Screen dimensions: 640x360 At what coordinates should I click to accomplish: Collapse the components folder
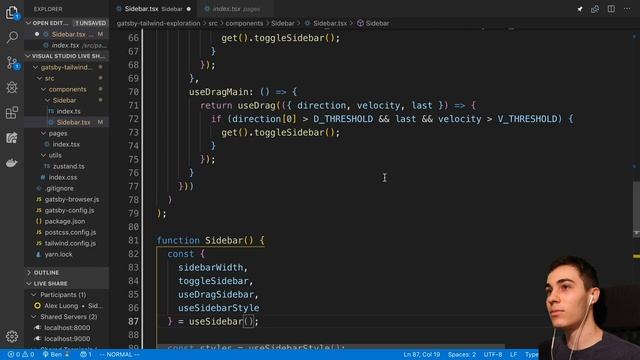(x=44, y=89)
